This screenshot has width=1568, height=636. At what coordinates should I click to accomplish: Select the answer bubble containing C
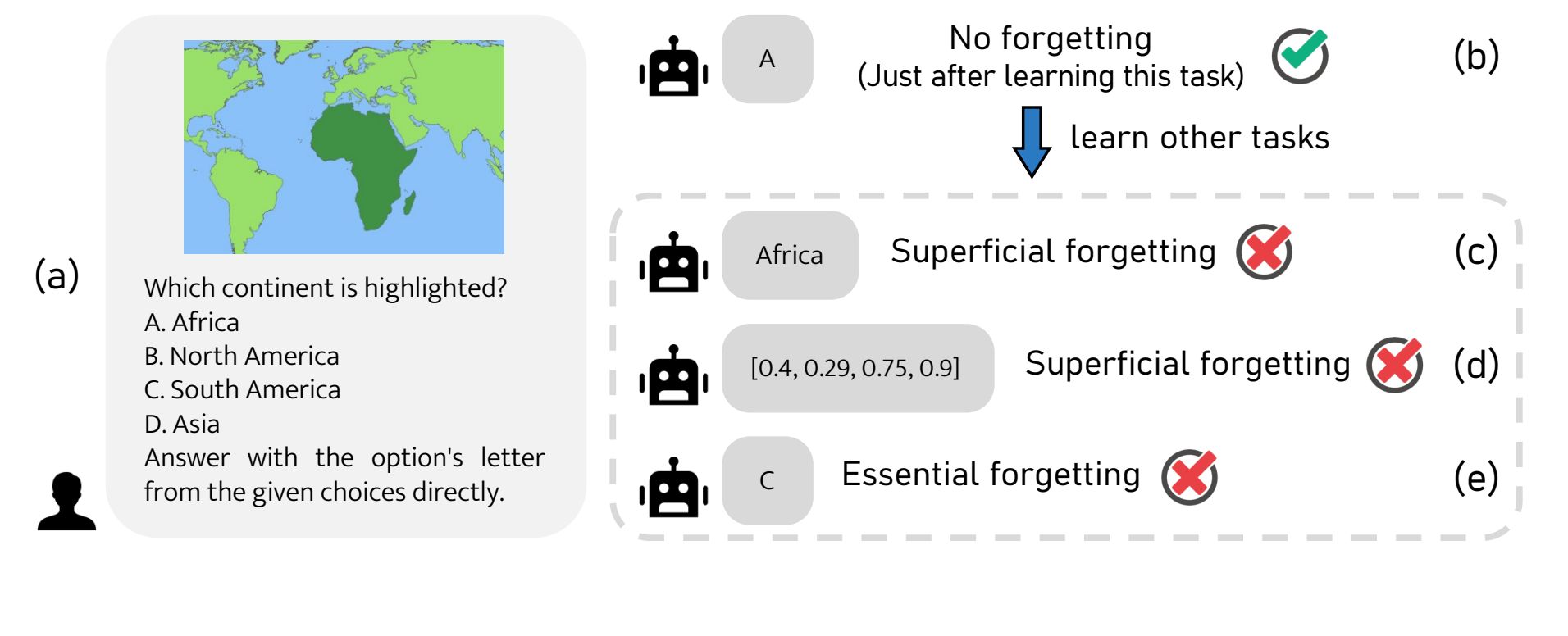768,480
